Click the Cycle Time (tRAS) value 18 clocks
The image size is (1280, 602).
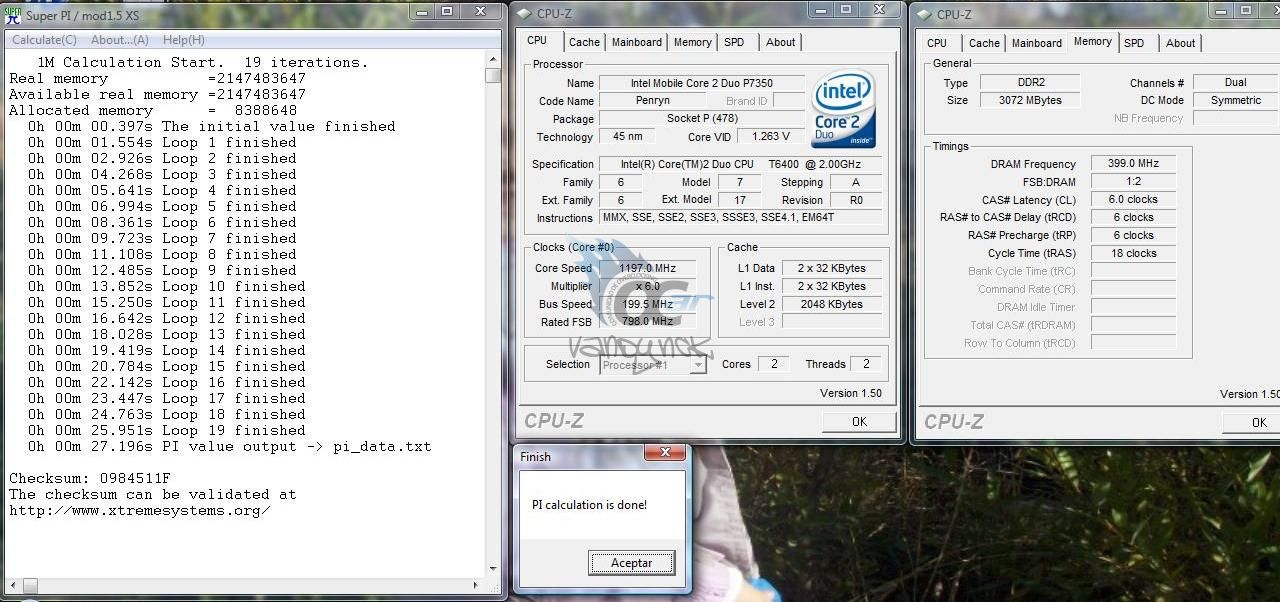tap(1133, 254)
